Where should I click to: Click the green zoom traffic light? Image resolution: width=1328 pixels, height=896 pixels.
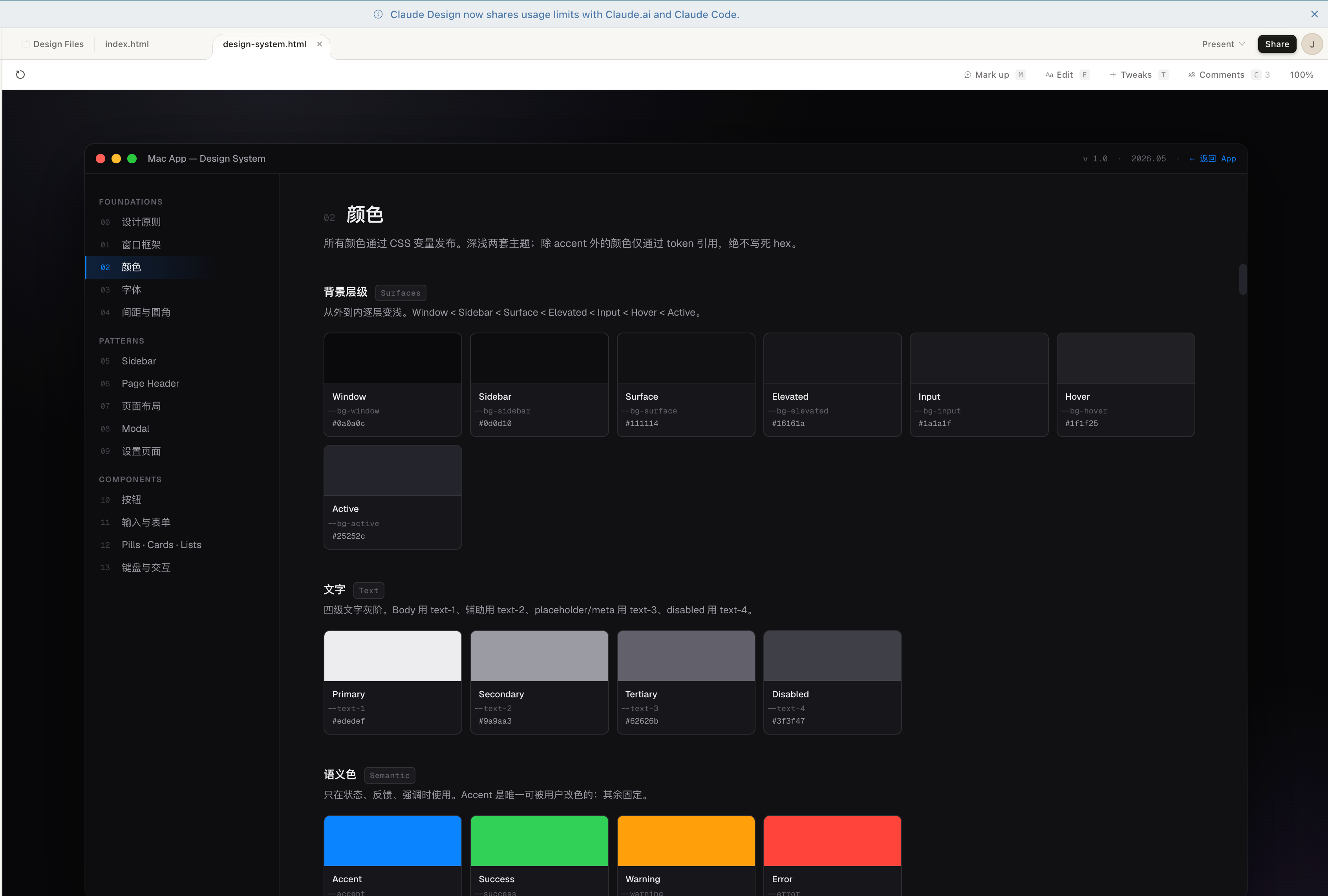(132, 159)
